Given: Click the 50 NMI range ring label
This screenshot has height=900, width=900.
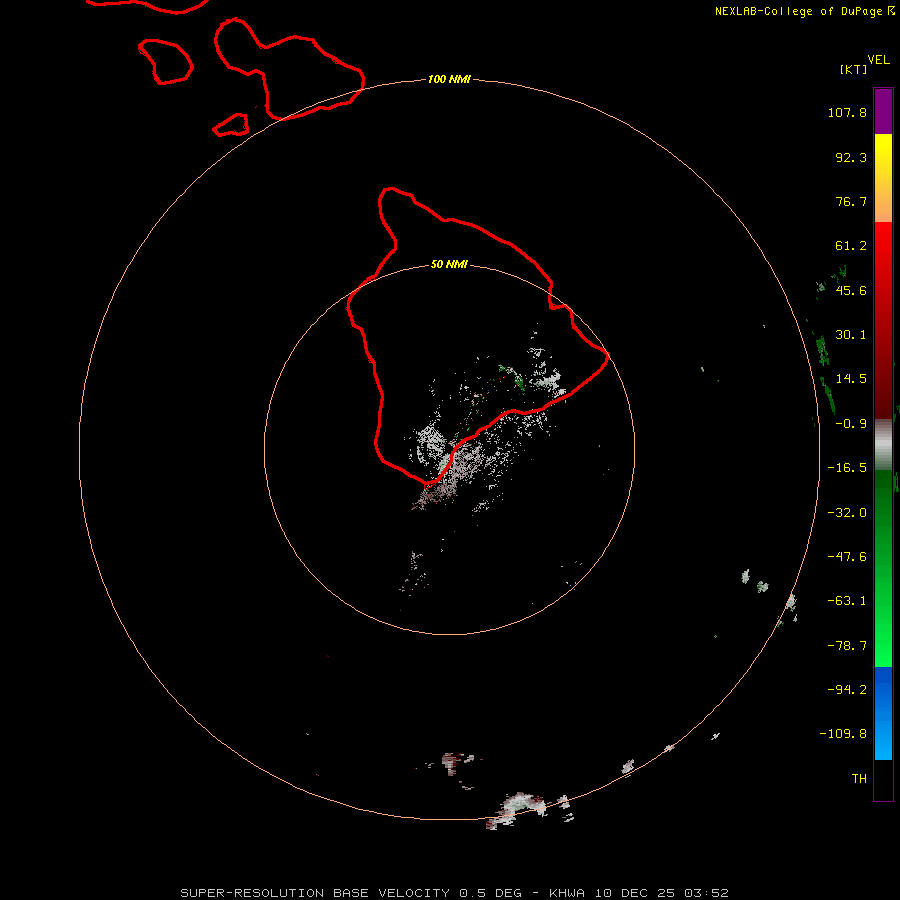Looking at the screenshot, I should (449, 265).
